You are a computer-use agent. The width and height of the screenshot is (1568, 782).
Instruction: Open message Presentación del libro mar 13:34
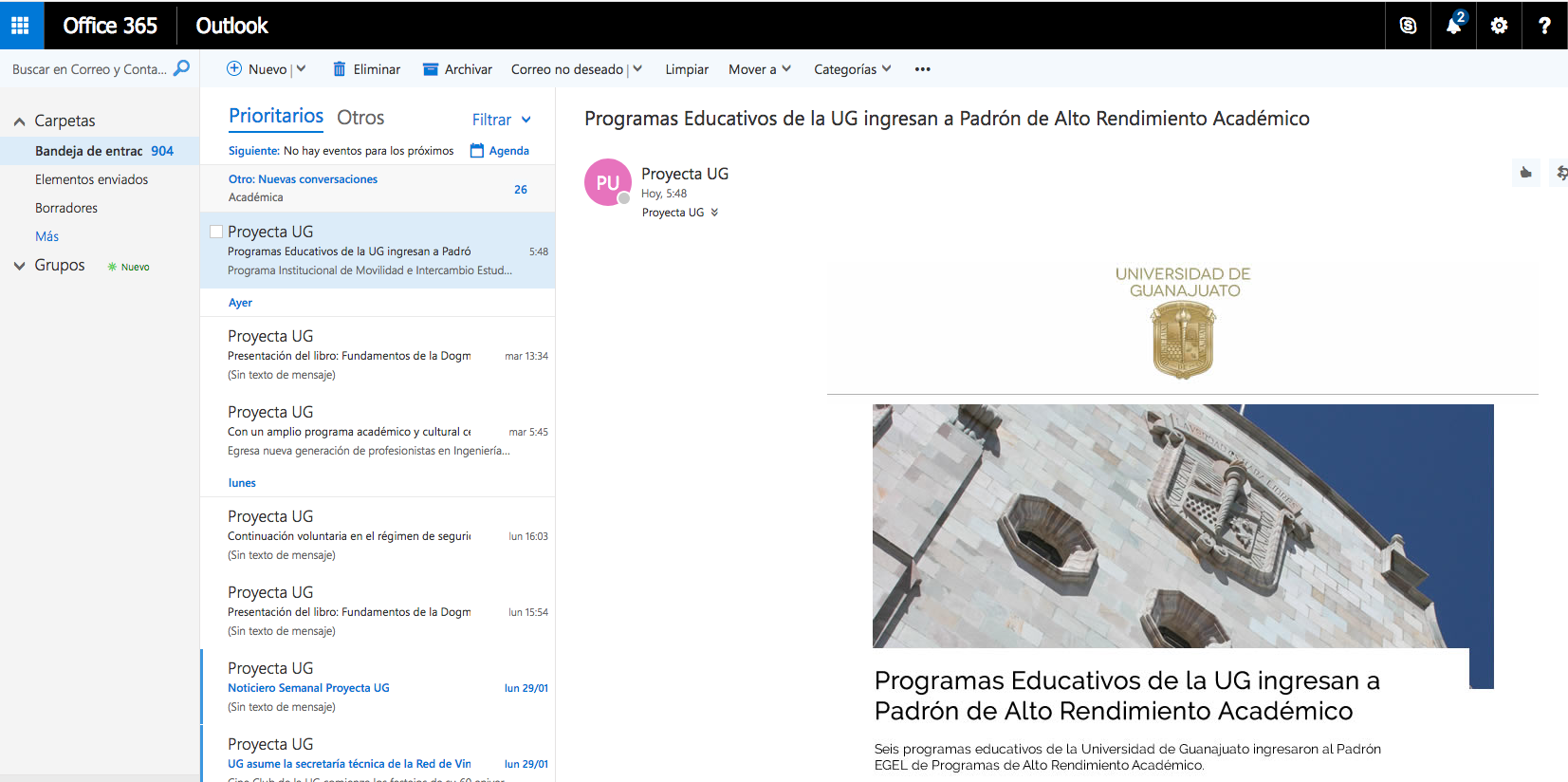[x=378, y=355]
